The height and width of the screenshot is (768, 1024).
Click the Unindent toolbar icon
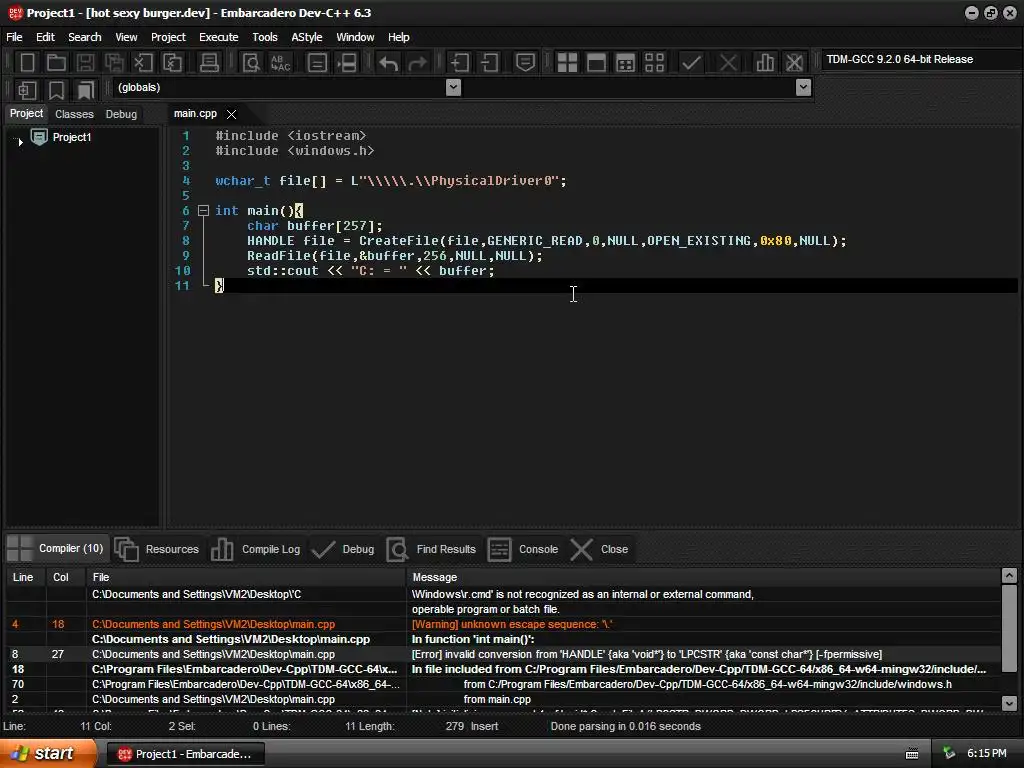[x=489, y=63]
